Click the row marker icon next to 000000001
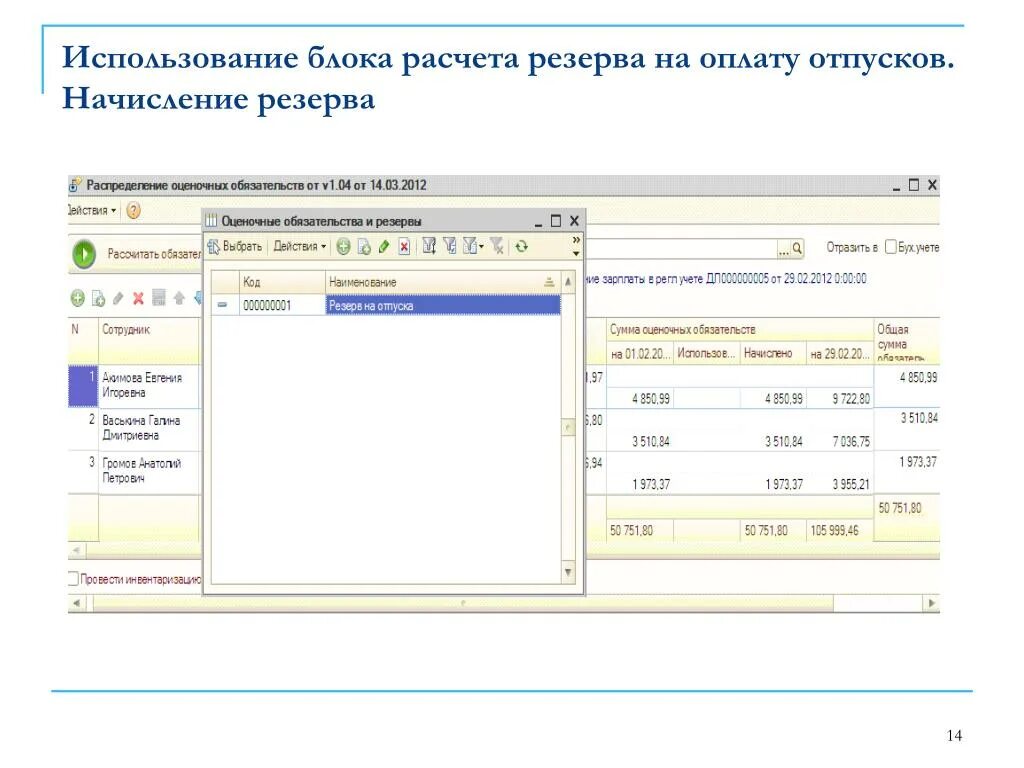 click(x=223, y=305)
